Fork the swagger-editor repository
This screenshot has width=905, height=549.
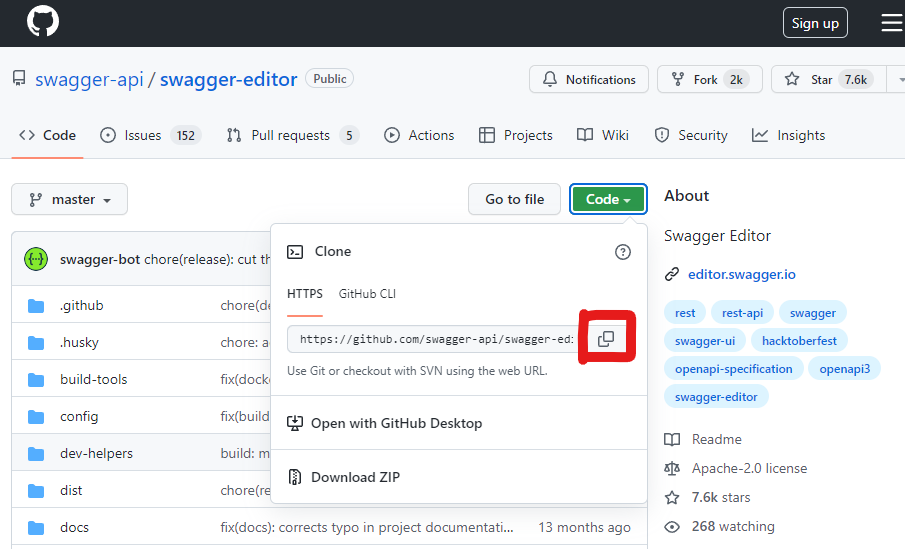tap(709, 79)
